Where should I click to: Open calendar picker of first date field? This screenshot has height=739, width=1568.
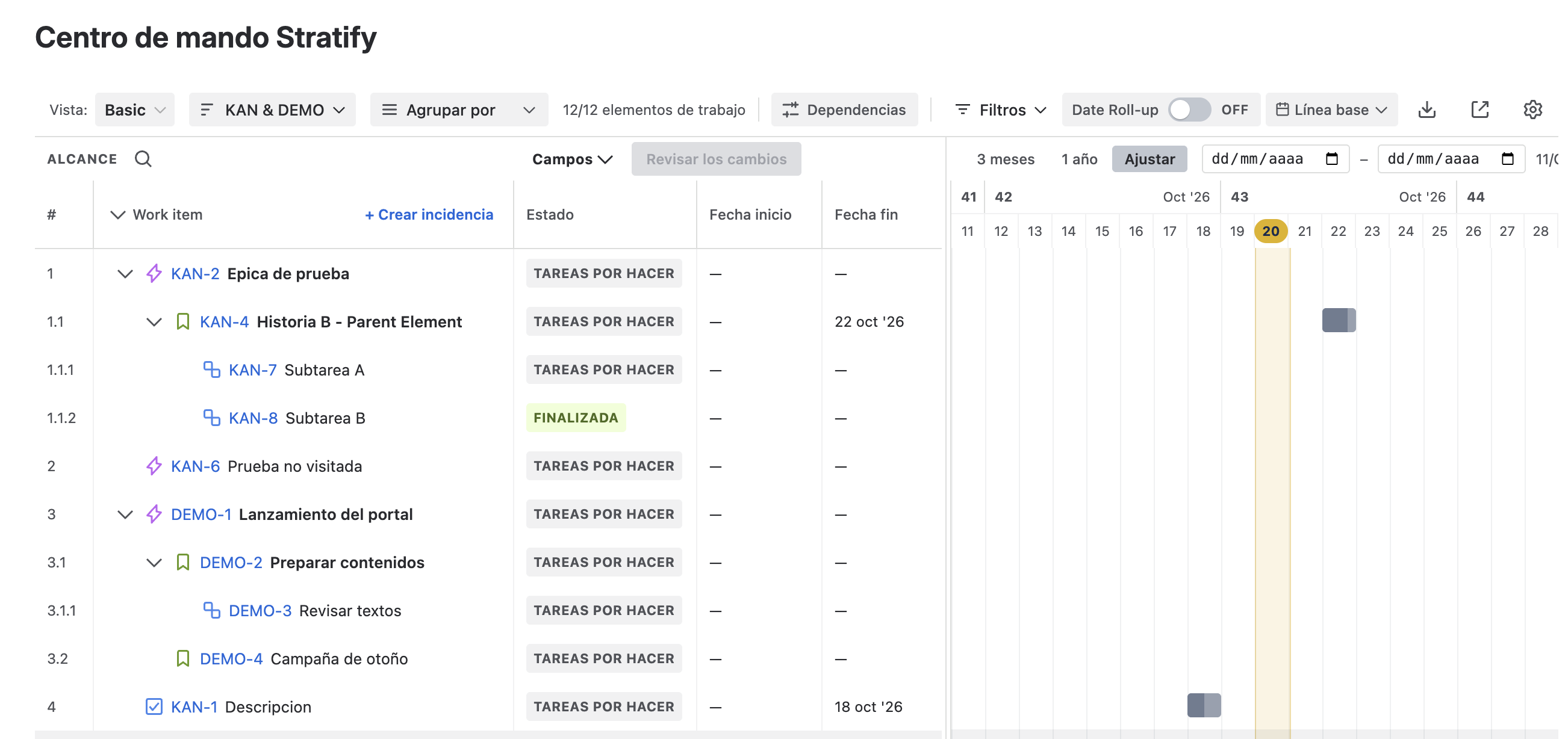(x=1332, y=159)
